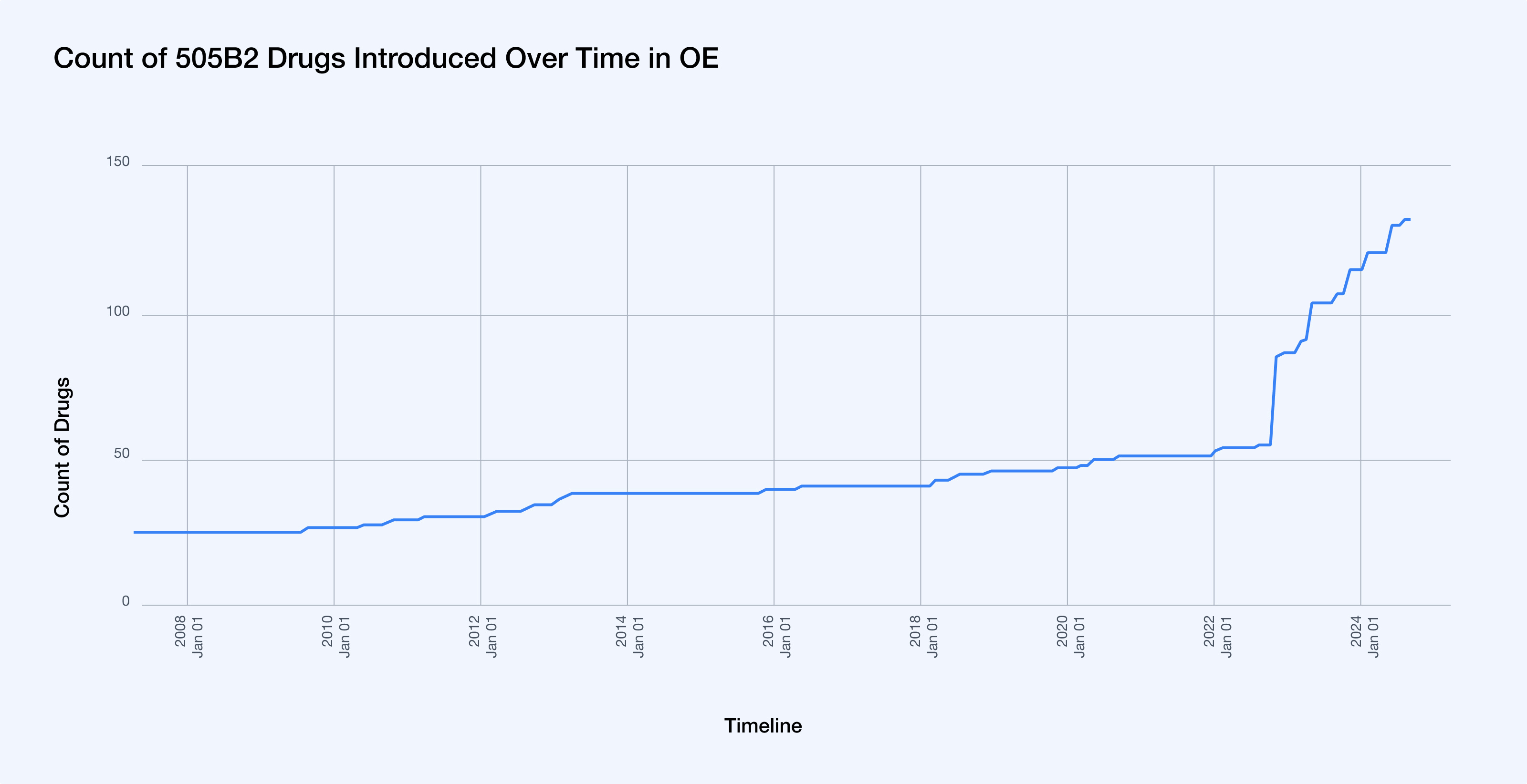Click the "Timeline" x-axis title

point(763,726)
